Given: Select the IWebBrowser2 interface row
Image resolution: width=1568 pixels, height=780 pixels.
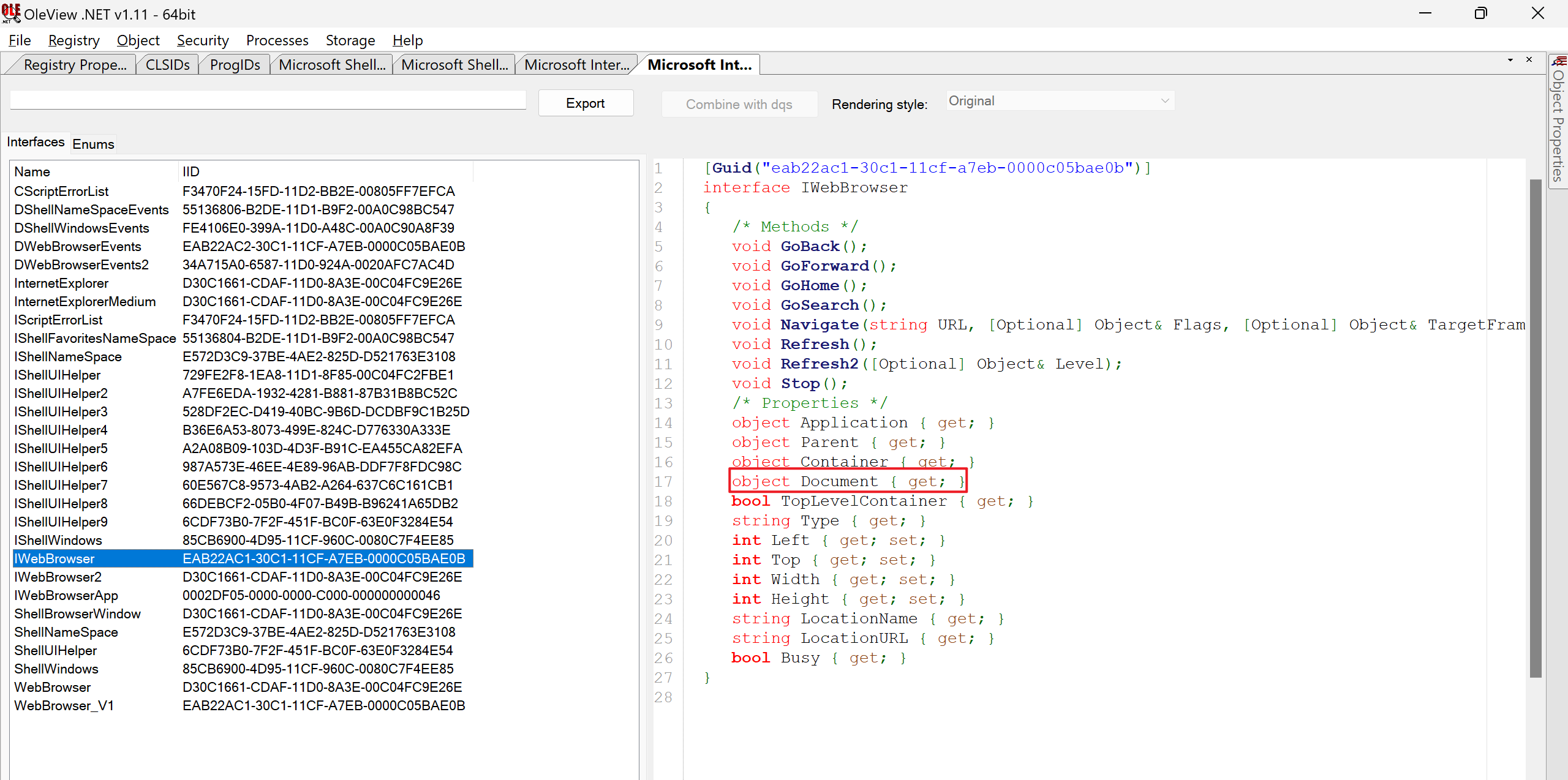Looking at the screenshot, I should 58,577.
